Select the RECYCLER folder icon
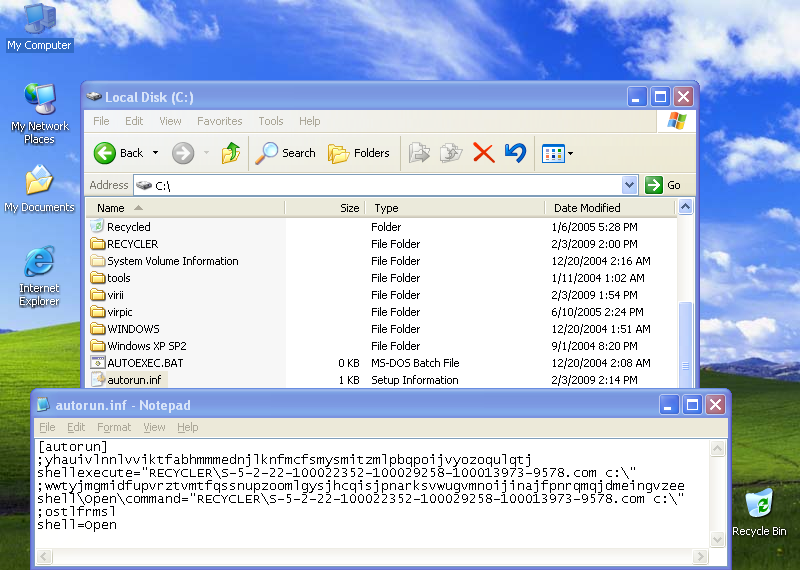The image size is (800, 570). (97, 243)
